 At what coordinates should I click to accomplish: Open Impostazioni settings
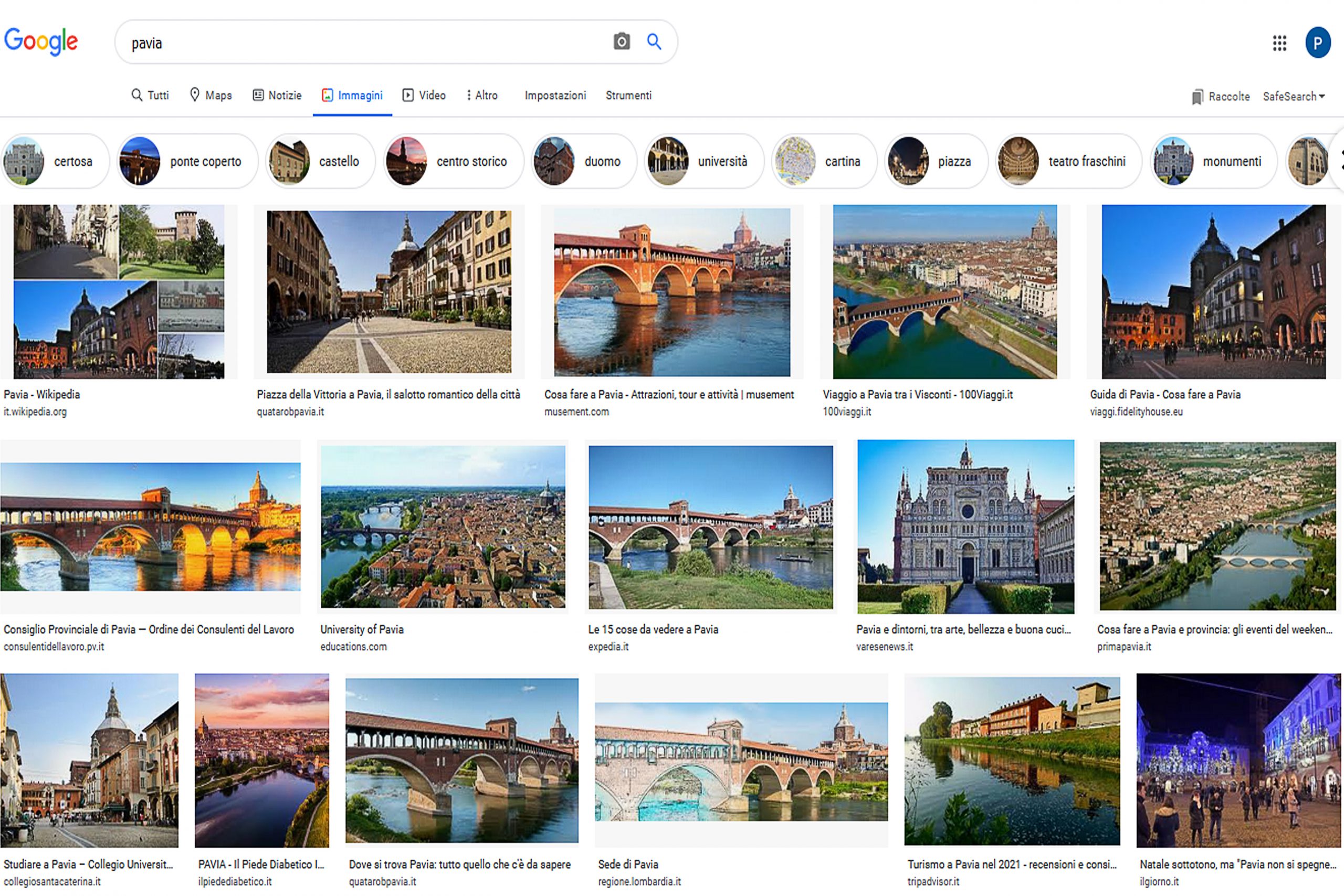point(555,96)
